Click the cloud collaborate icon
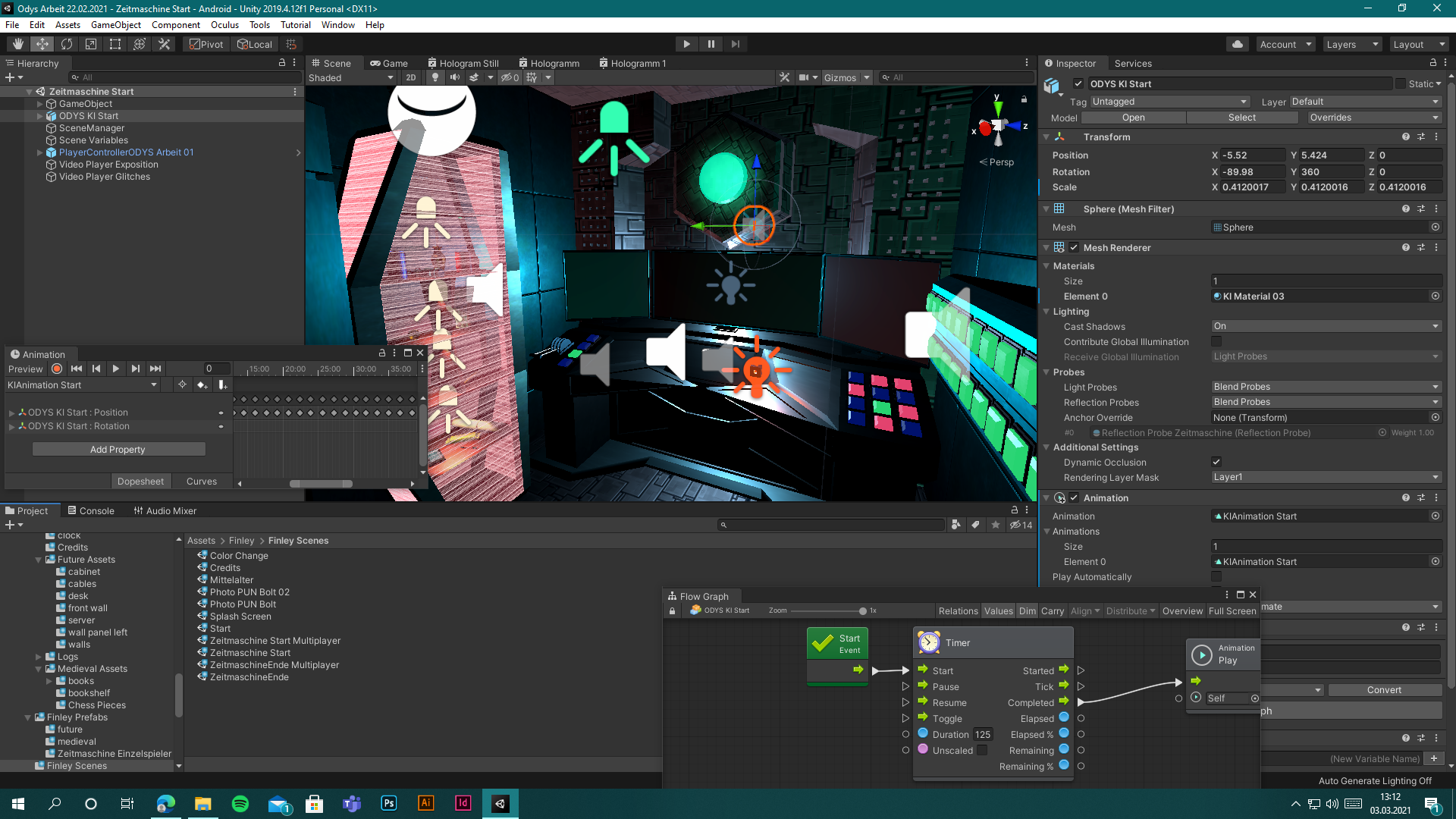Image resolution: width=1456 pixels, height=819 pixels. (1238, 44)
